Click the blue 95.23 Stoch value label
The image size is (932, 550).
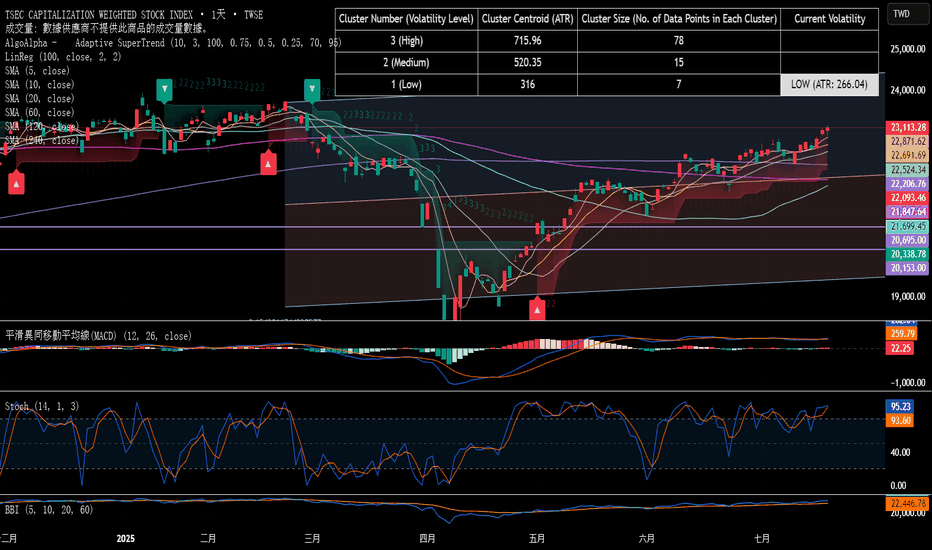coord(900,407)
